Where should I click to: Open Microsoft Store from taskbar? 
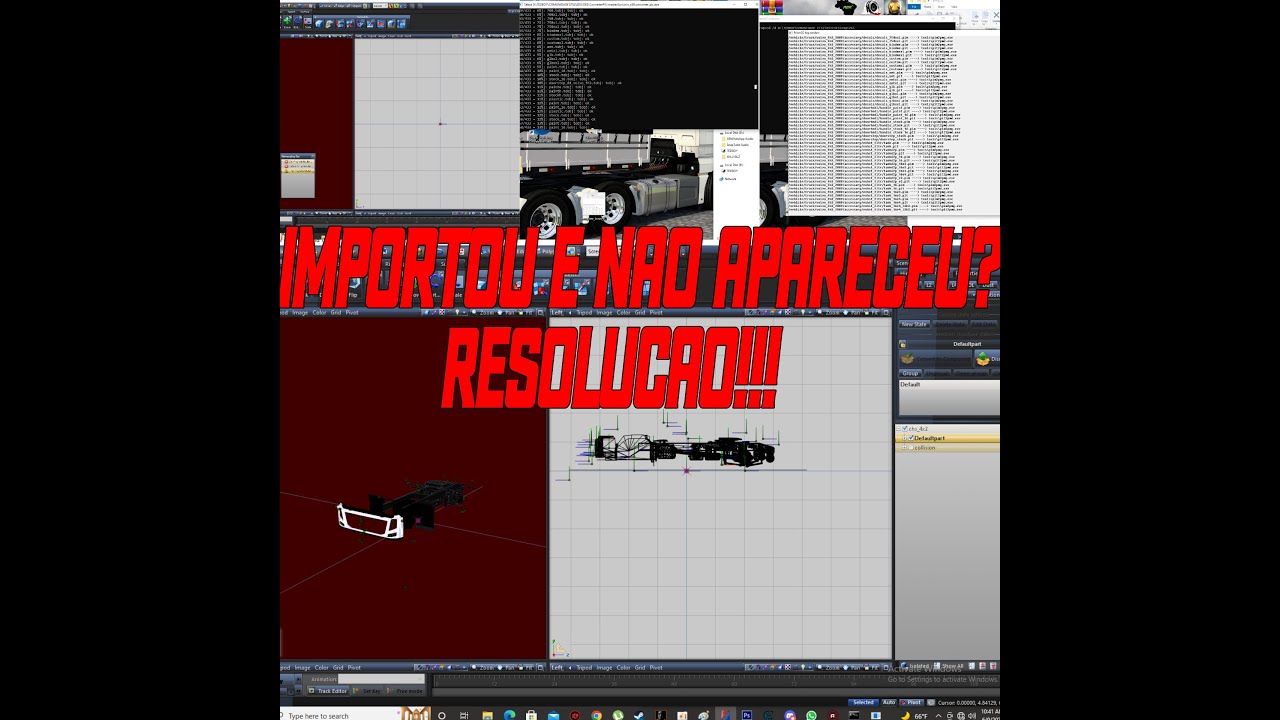tap(531, 715)
